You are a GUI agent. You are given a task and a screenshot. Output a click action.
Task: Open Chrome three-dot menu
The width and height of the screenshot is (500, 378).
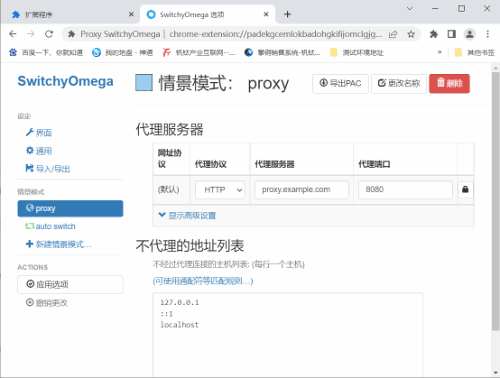(488, 34)
